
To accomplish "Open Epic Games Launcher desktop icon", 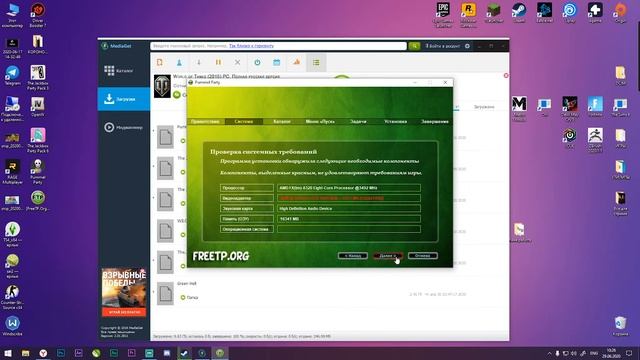I will click(x=443, y=15).
